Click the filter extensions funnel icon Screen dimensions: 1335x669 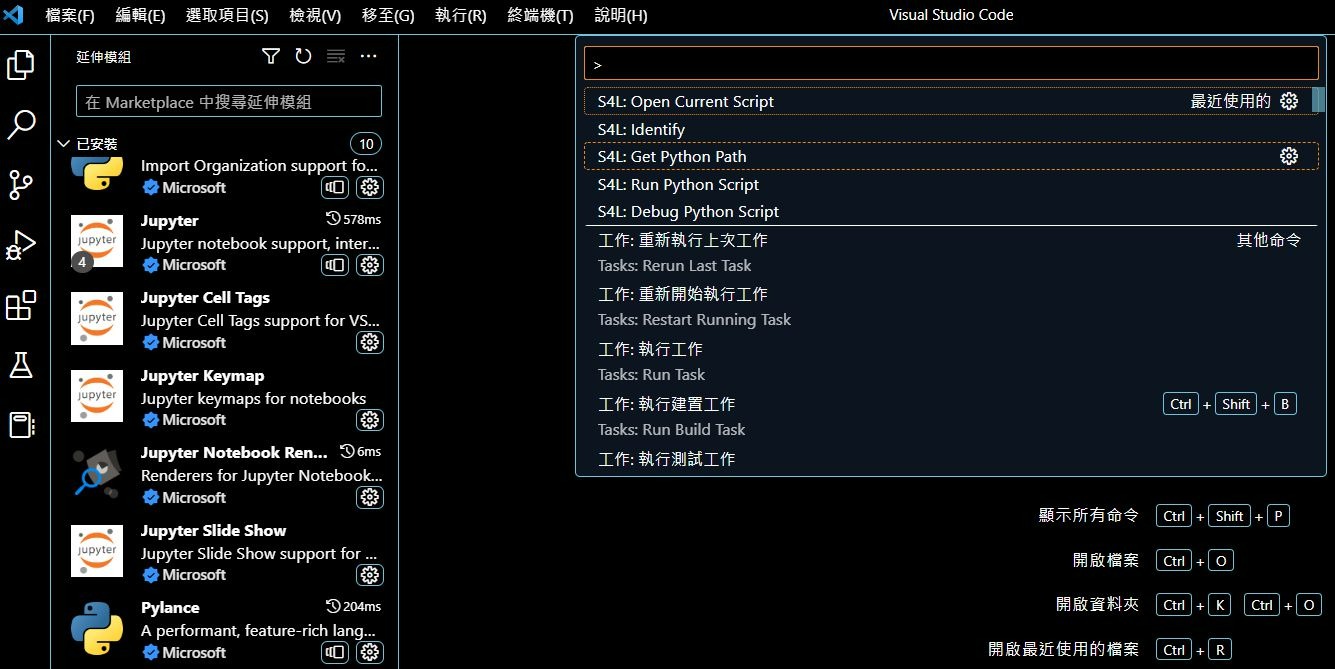pos(271,56)
